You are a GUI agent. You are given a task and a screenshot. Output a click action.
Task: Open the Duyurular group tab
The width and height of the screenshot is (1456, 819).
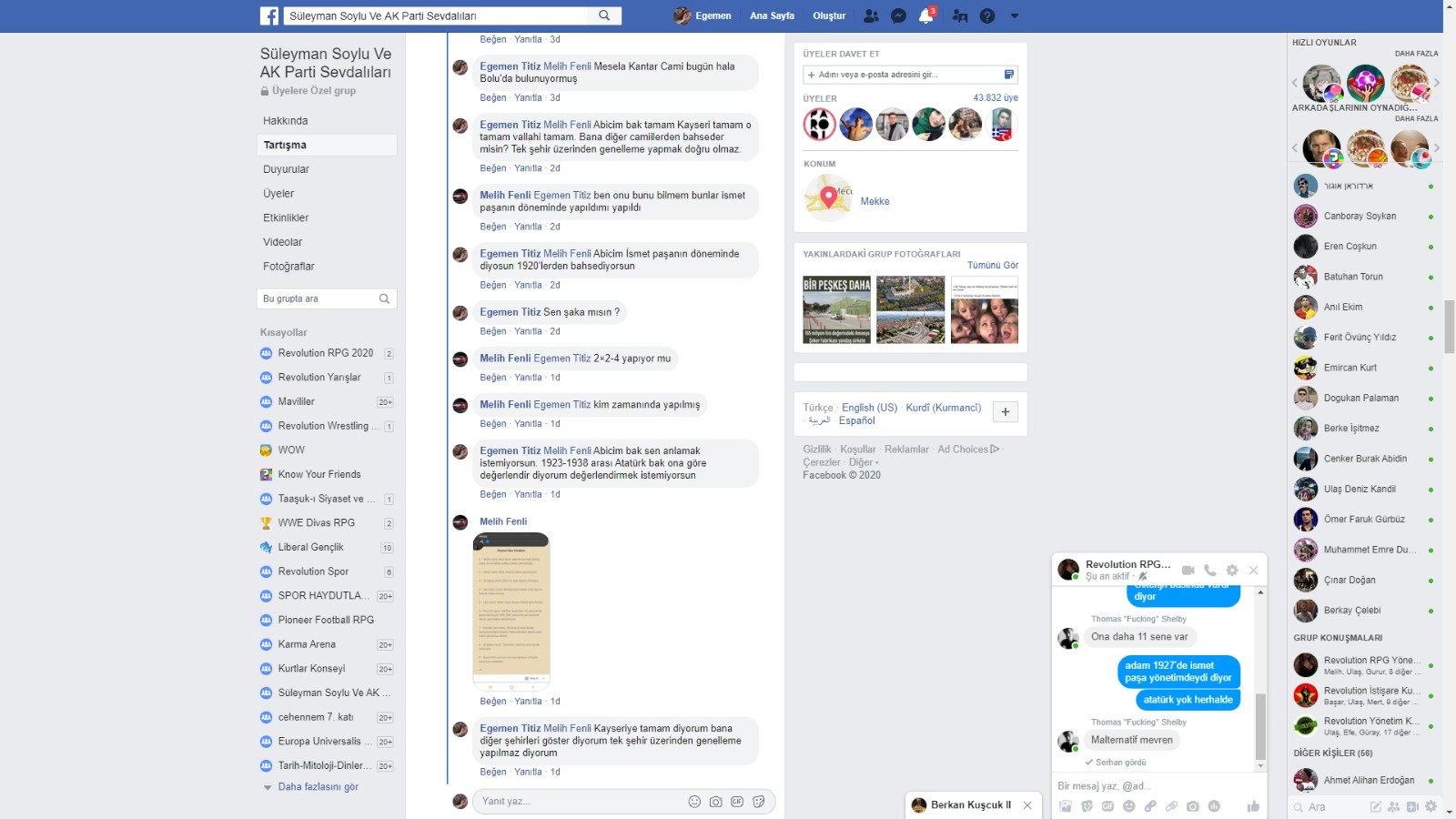click(286, 169)
